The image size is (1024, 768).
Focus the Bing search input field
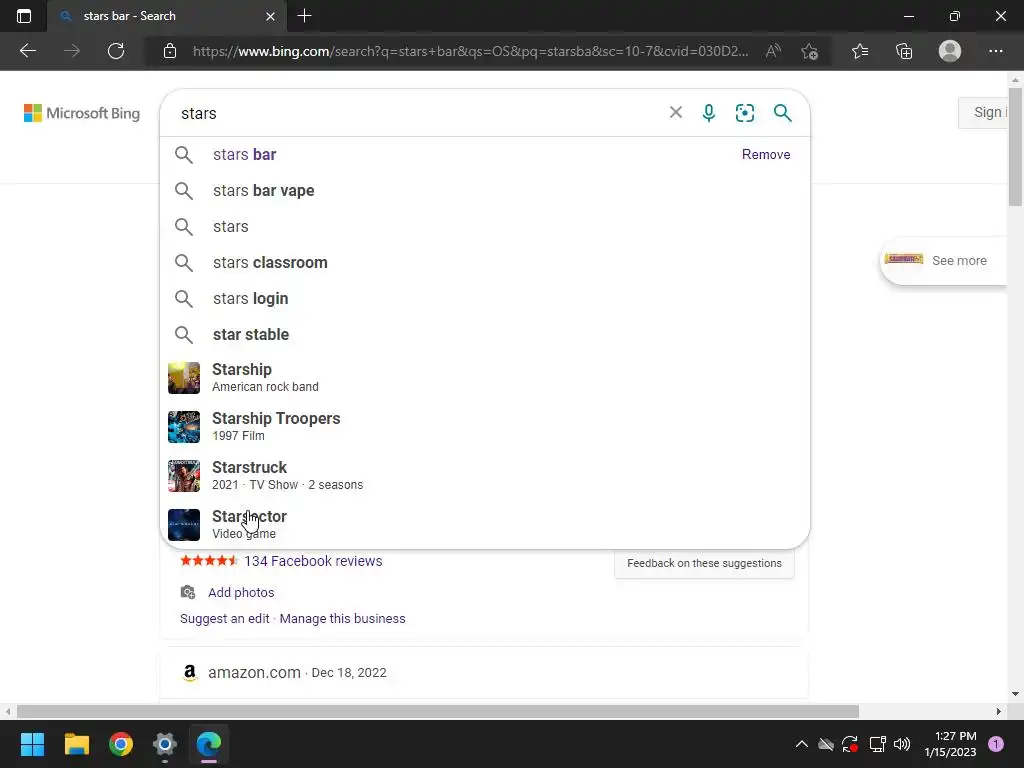(x=418, y=113)
